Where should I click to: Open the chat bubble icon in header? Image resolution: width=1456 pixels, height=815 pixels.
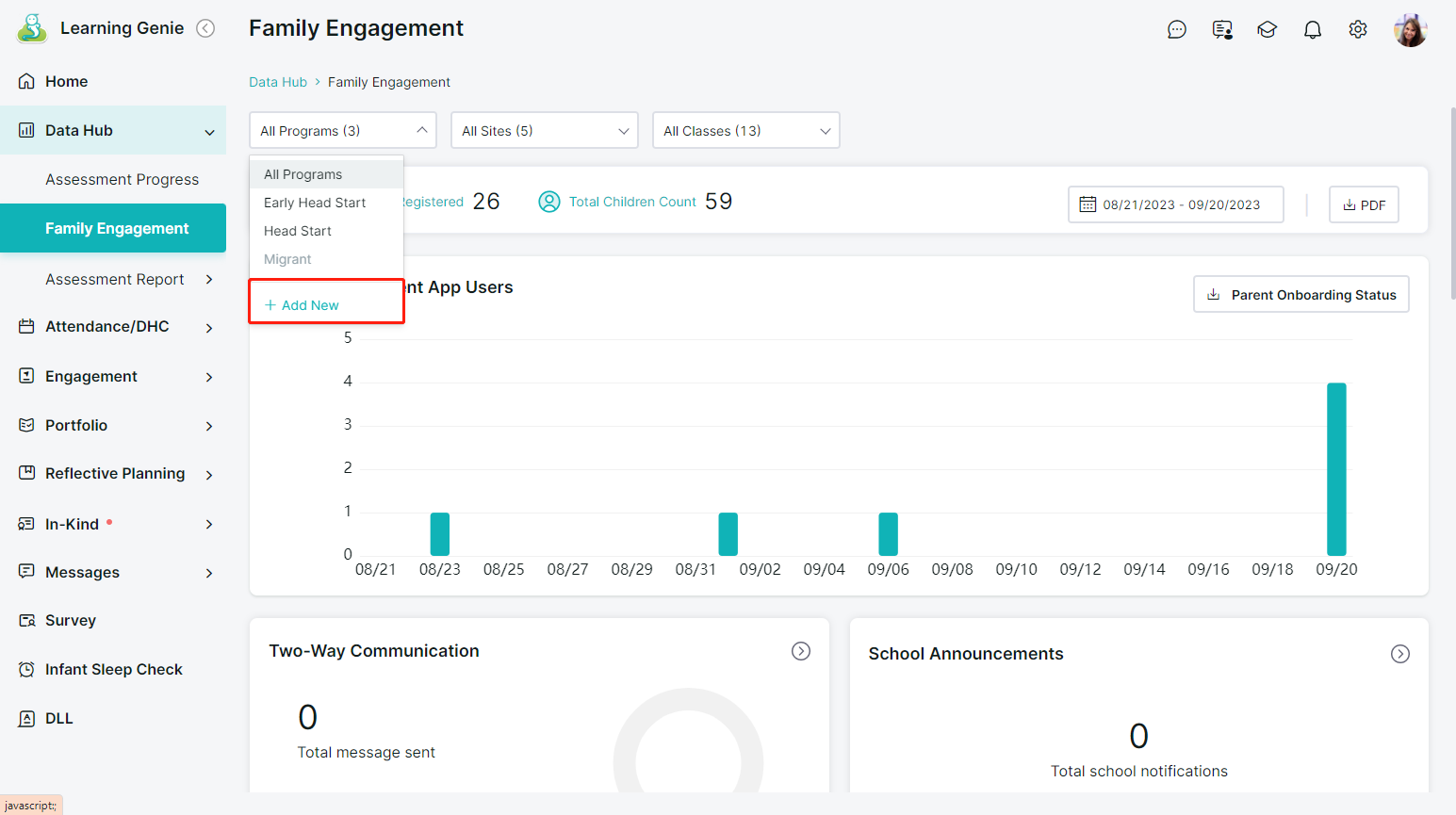1176,30
